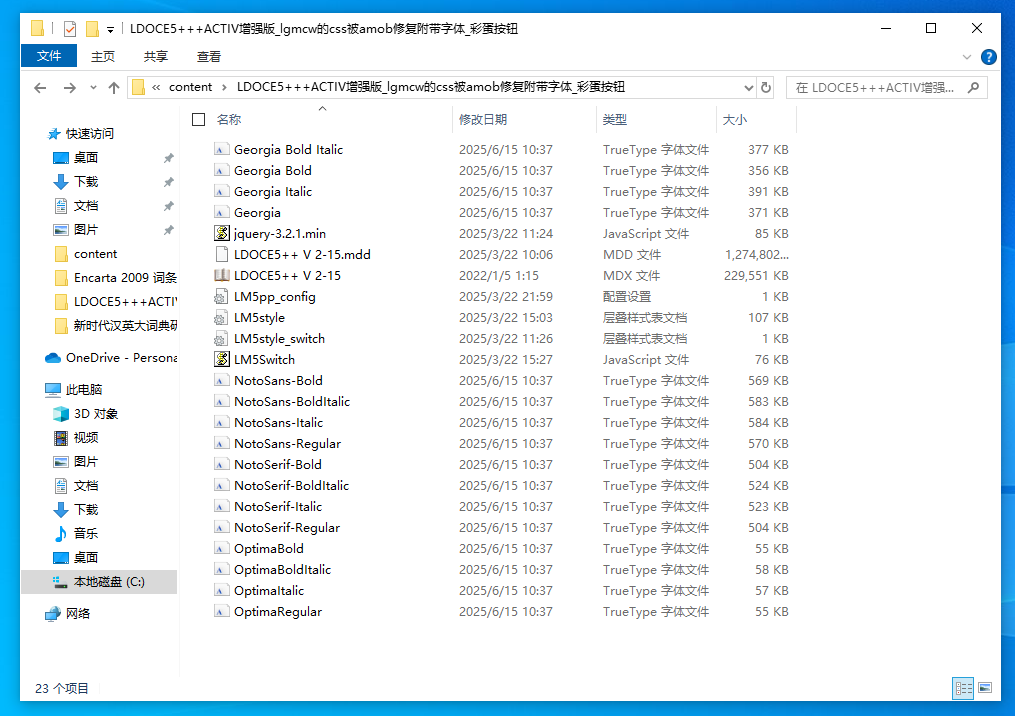Select the OptimaItalic file name
Viewport: 1015px width, 716px height.
(269, 590)
